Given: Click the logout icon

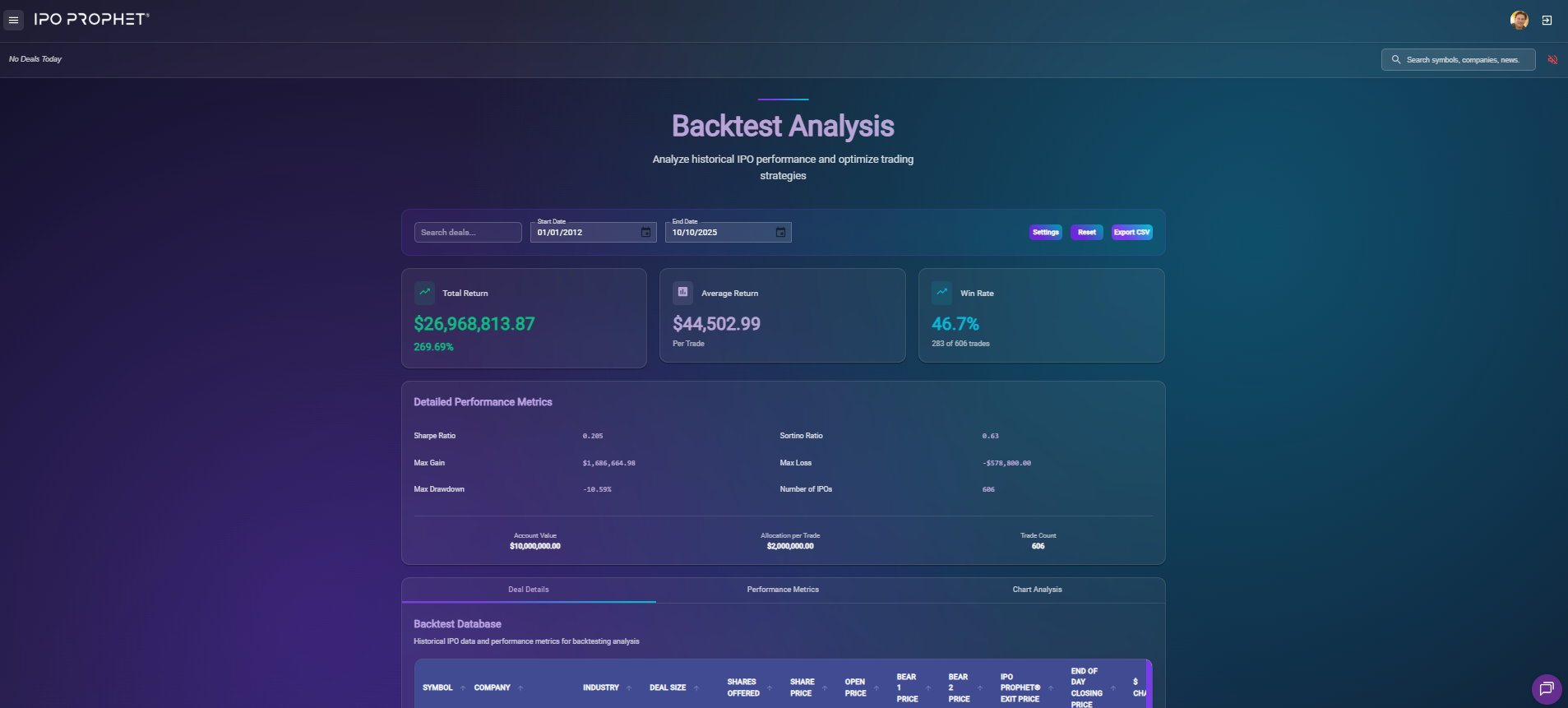Looking at the screenshot, I should (x=1547, y=21).
